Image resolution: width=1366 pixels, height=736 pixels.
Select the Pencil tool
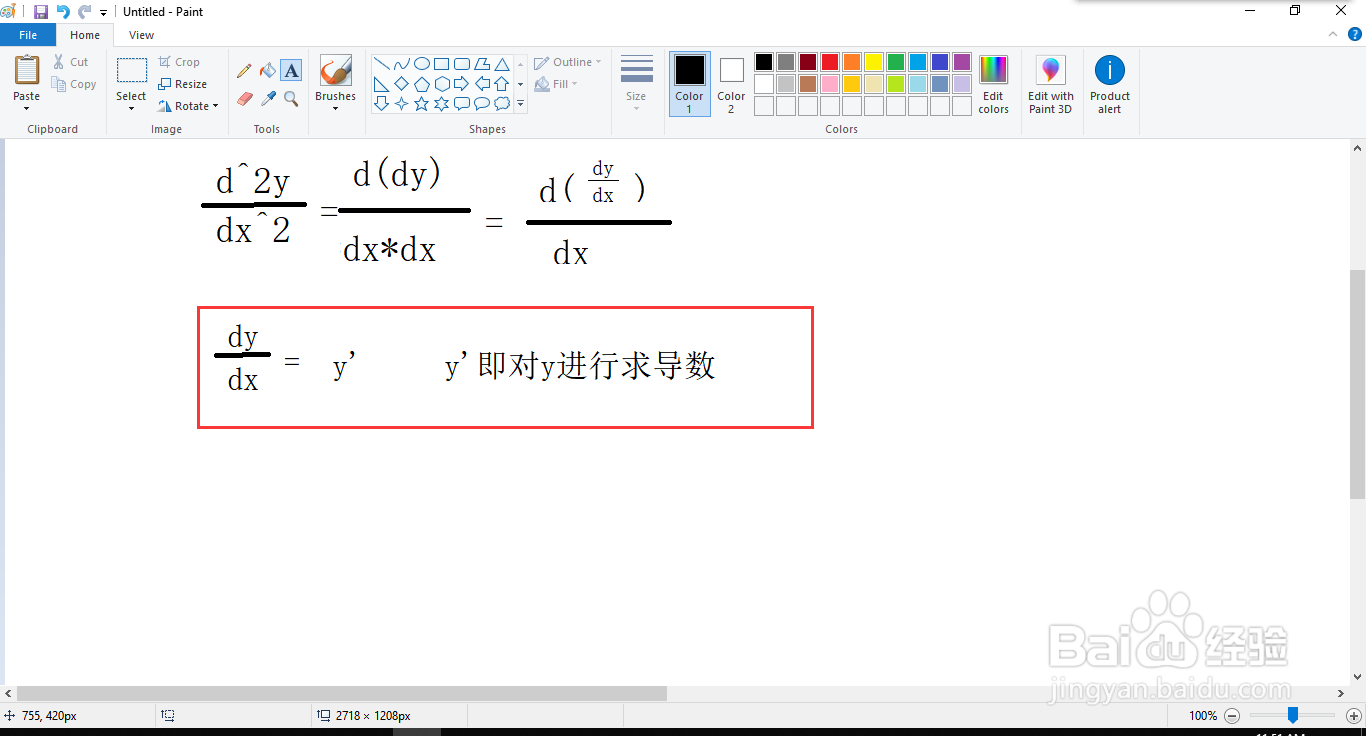point(244,71)
